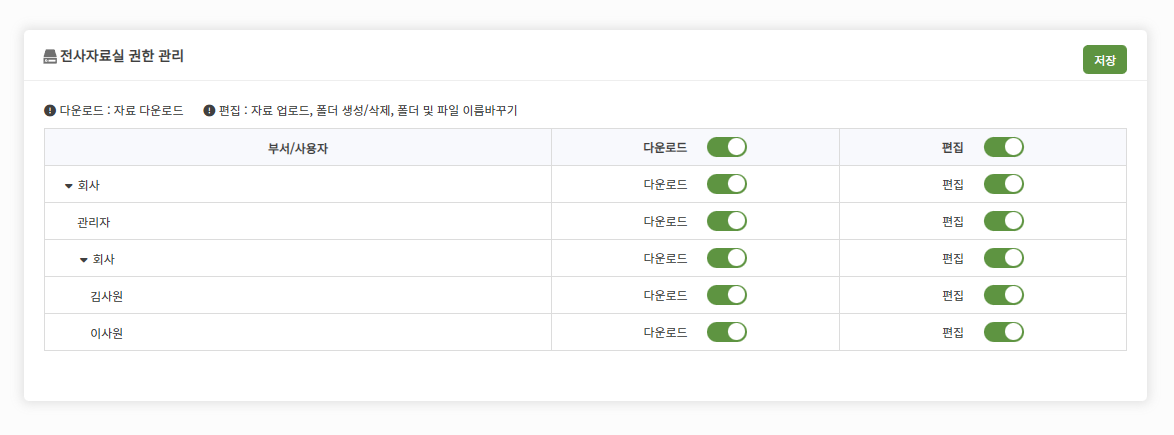
Task: Toggle the header 다운로드 switch for all
Action: coord(726,147)
